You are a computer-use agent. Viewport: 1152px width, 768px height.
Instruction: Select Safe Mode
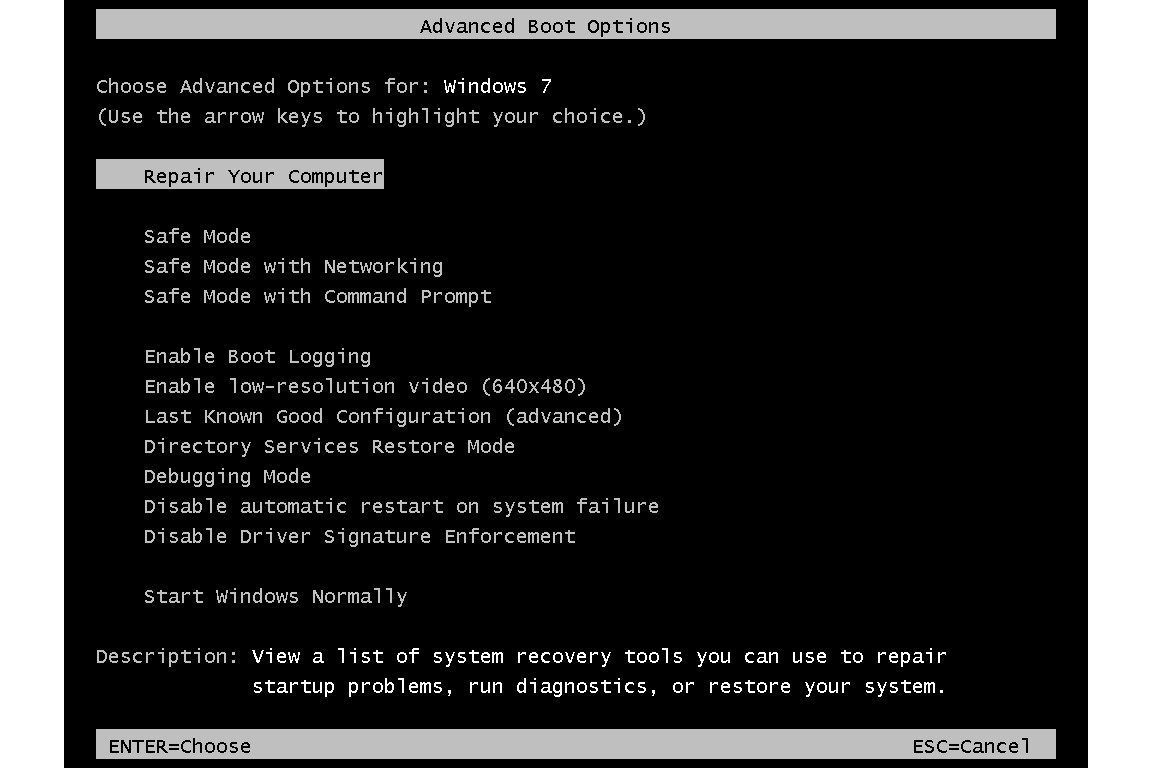click(197, 236)
